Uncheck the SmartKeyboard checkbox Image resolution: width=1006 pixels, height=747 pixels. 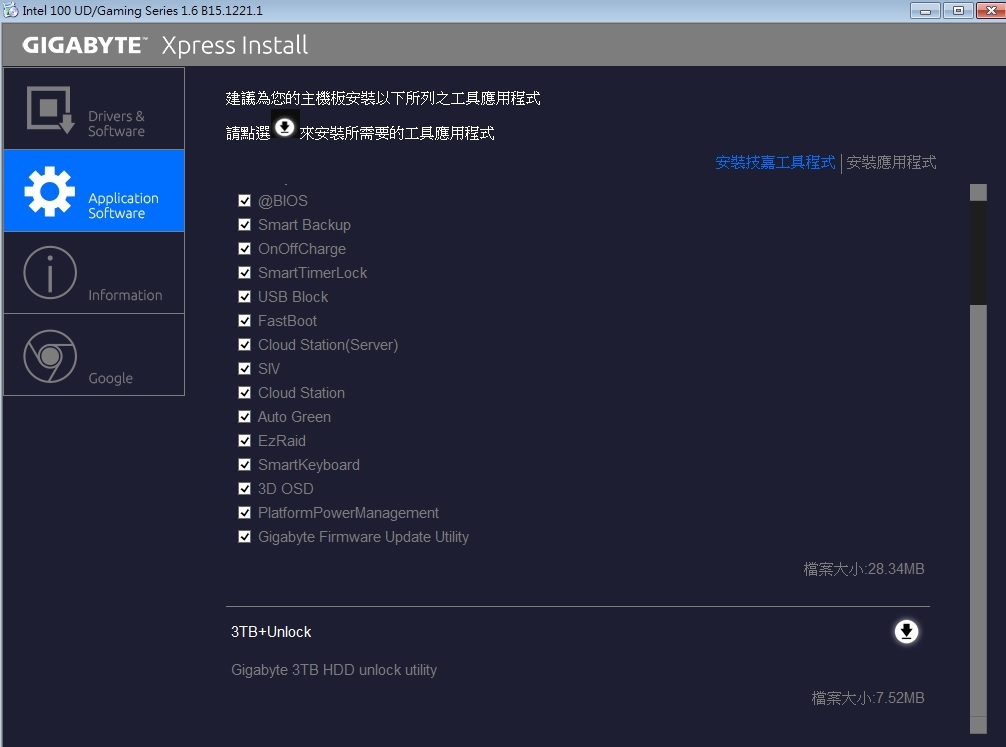click(x=244, y=465)
